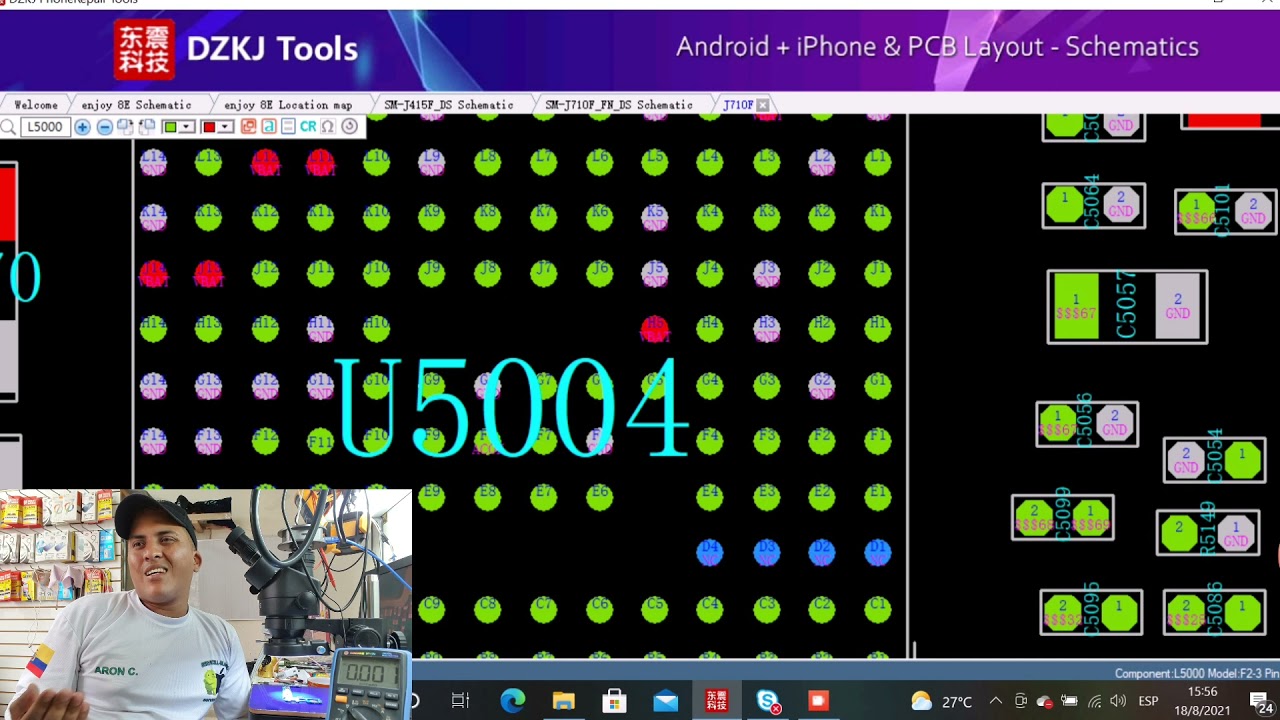The width and height of the screenshot is (1280, 720).
Task: Open Skype from the taskbar
Action: pos(768,701)
